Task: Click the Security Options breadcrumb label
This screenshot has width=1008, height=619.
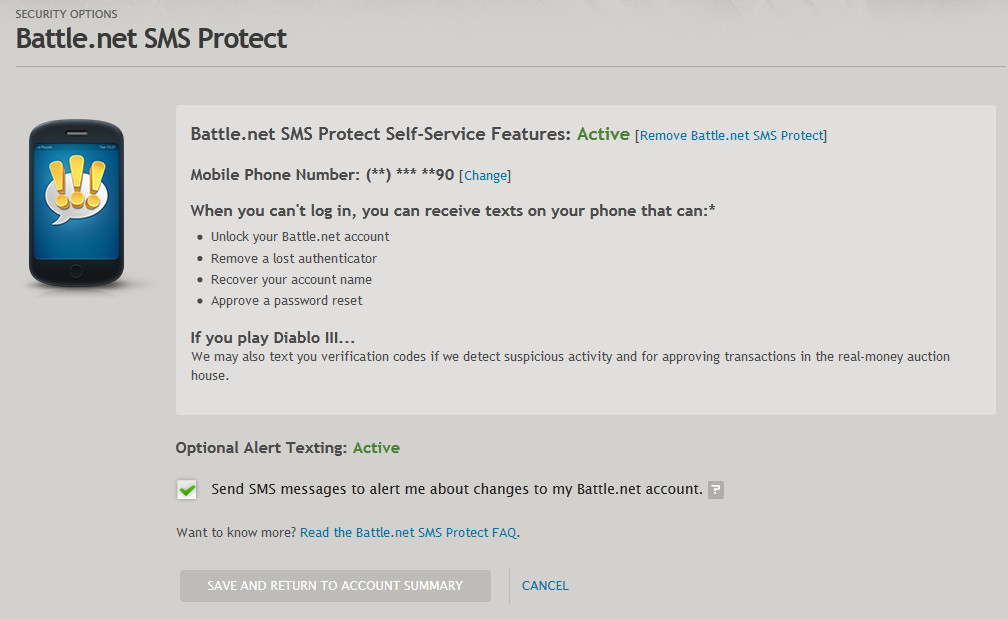Action: (x=66, y=14)
